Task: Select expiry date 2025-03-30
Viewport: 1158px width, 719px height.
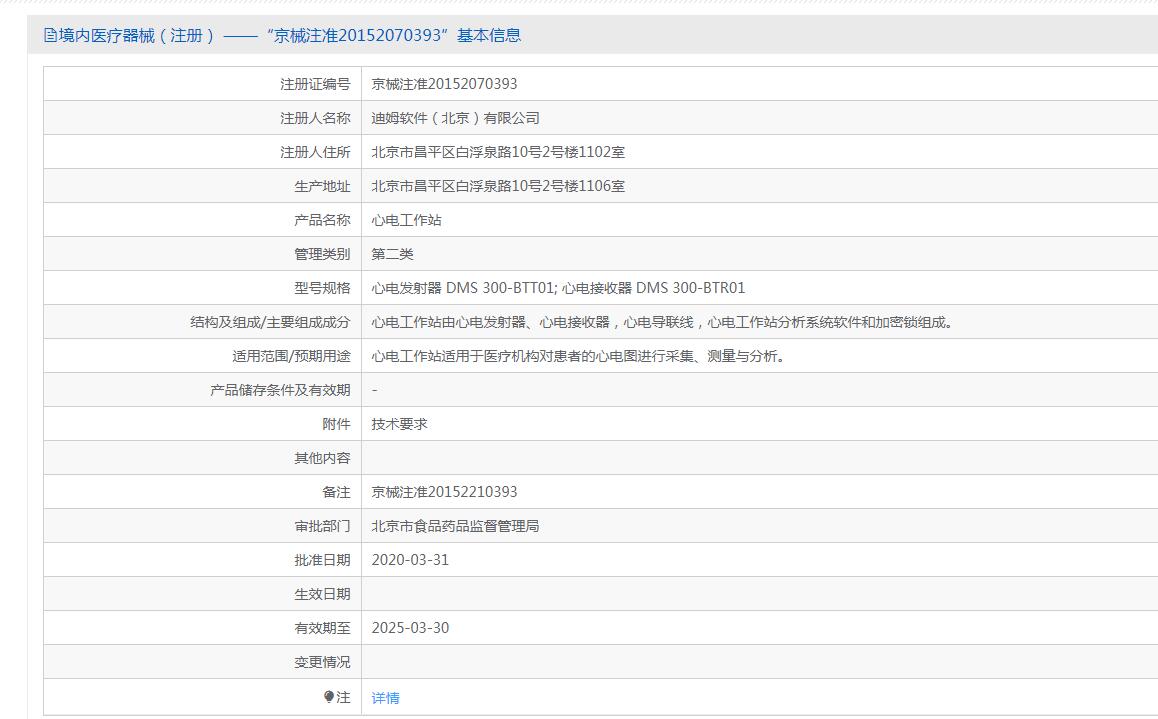Action: pos(410,627)
